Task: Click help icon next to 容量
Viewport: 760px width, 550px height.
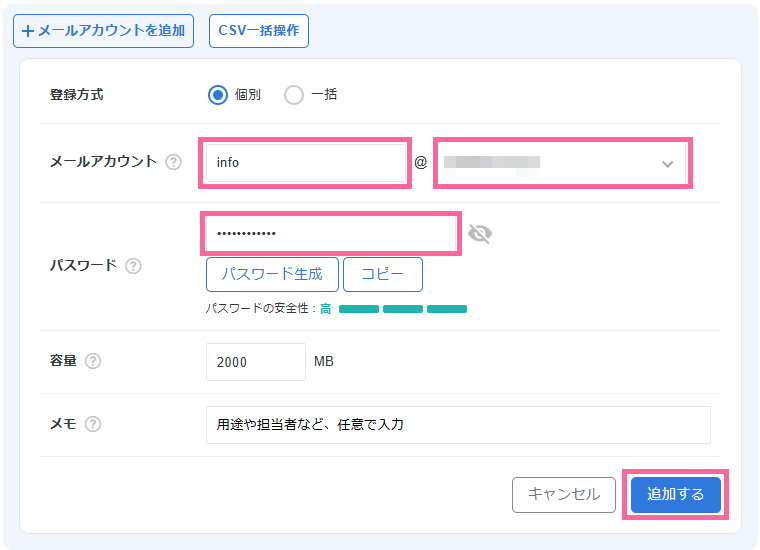Action: click(93, 361)
